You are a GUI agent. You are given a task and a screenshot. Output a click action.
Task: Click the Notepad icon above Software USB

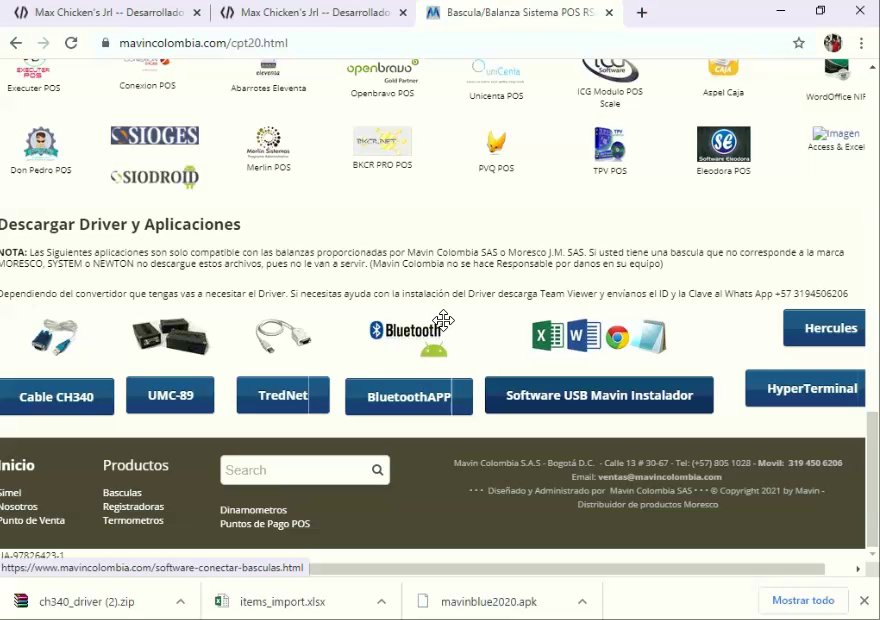tap(649, 337)
